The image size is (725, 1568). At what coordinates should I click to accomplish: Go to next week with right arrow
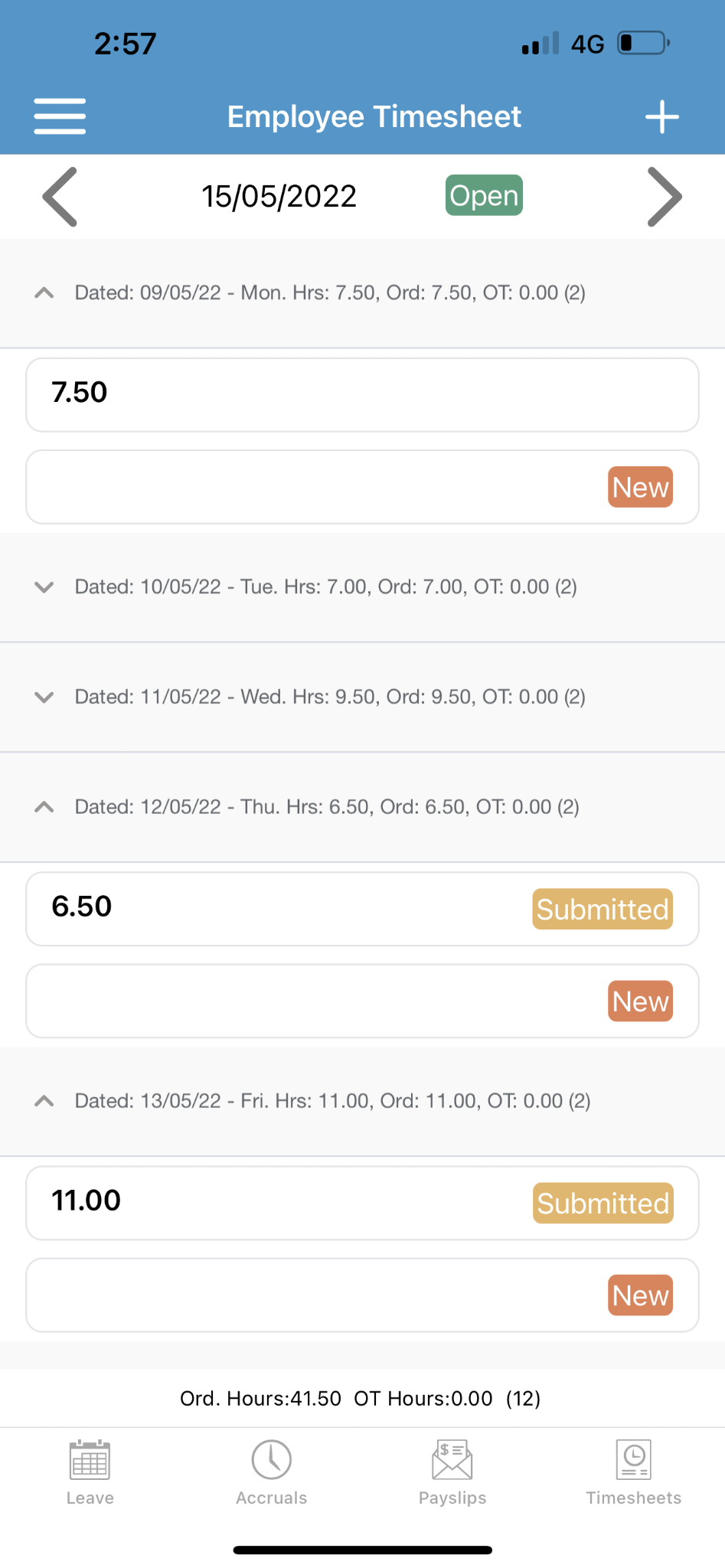tap(664, 197)
